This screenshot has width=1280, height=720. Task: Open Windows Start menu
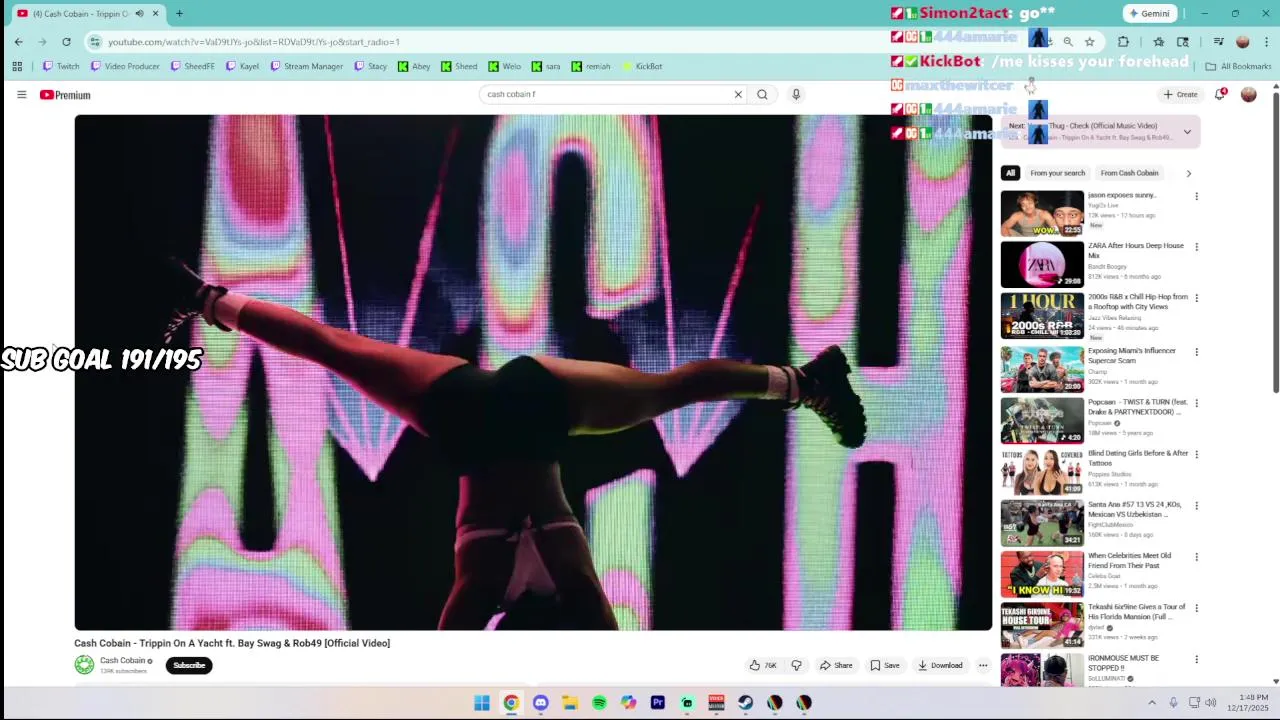[x=482, y=703]
